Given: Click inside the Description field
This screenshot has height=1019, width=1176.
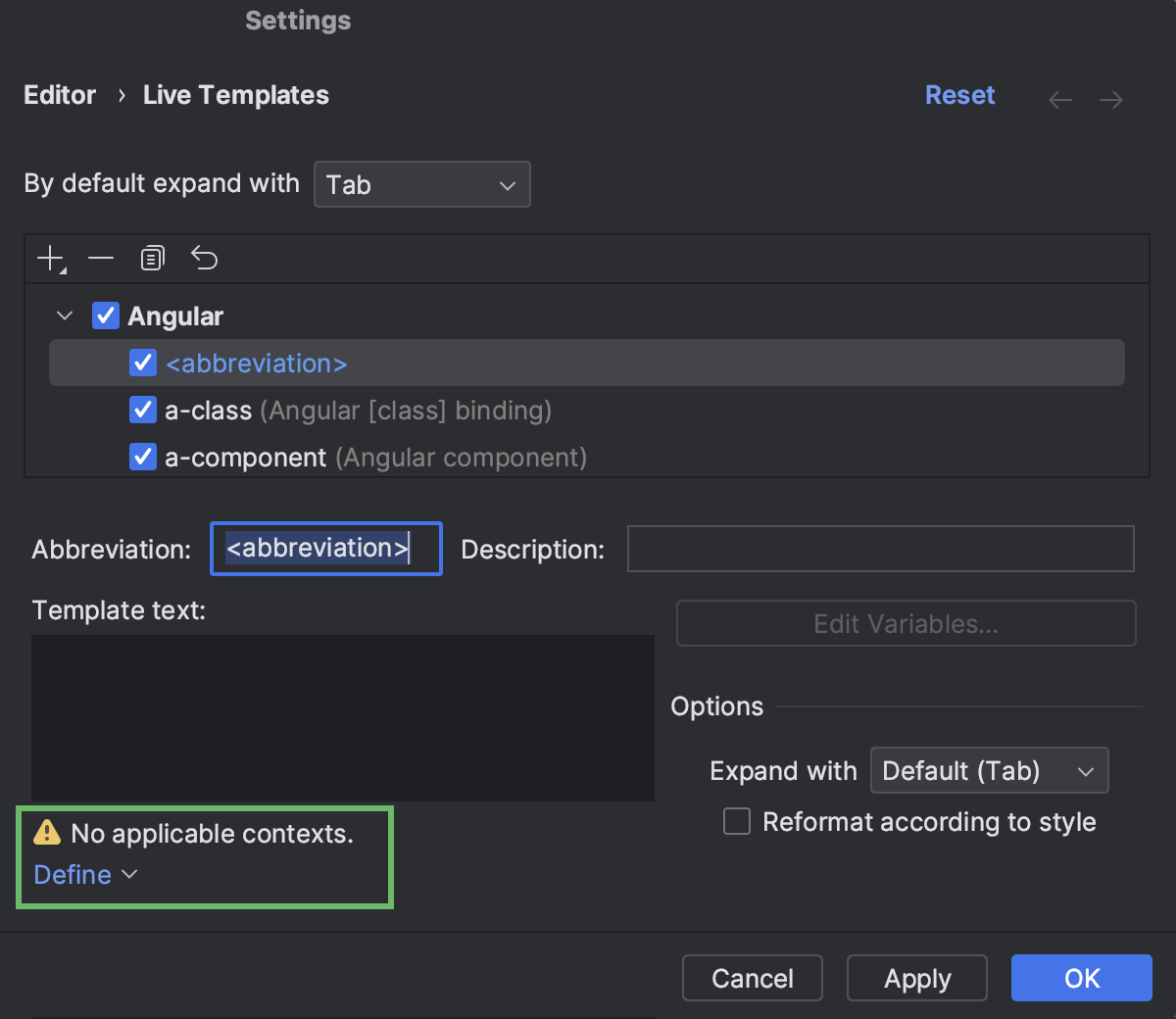Looking at the screenshot, I should pos(879,549).
